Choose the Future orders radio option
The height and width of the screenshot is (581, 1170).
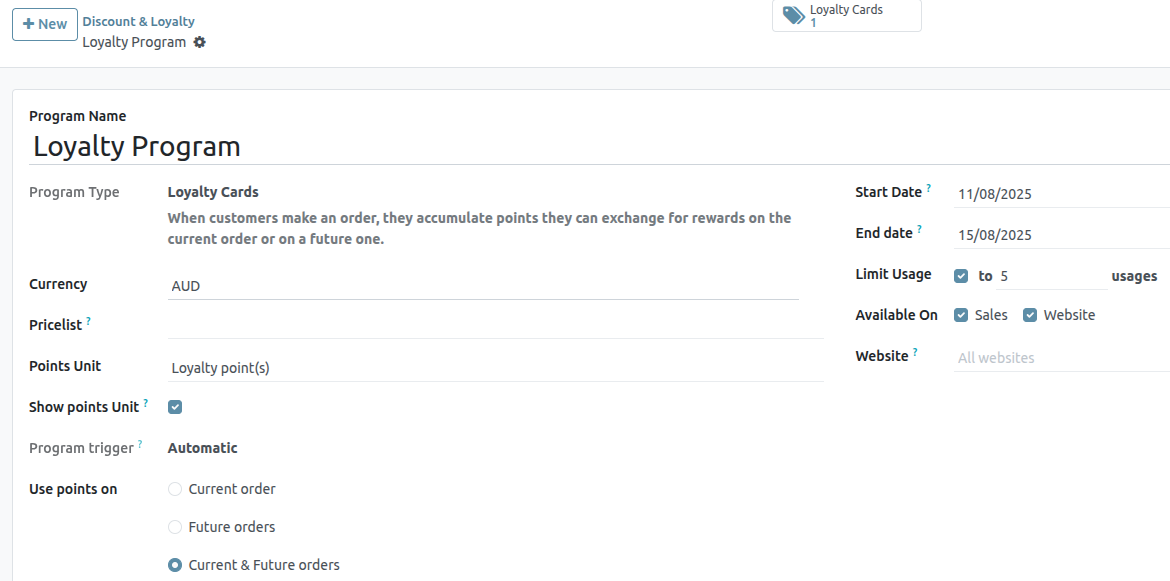coord(175,527)
